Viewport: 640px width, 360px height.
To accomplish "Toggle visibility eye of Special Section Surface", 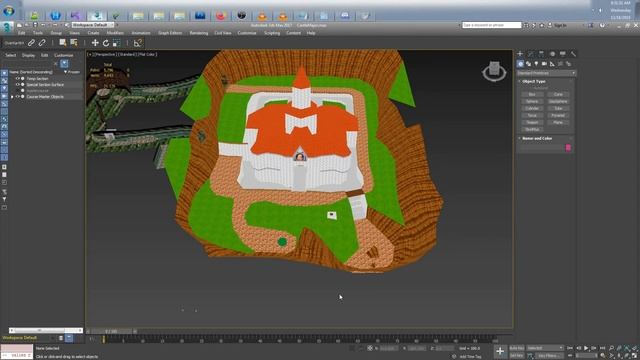I will point(18,84).
